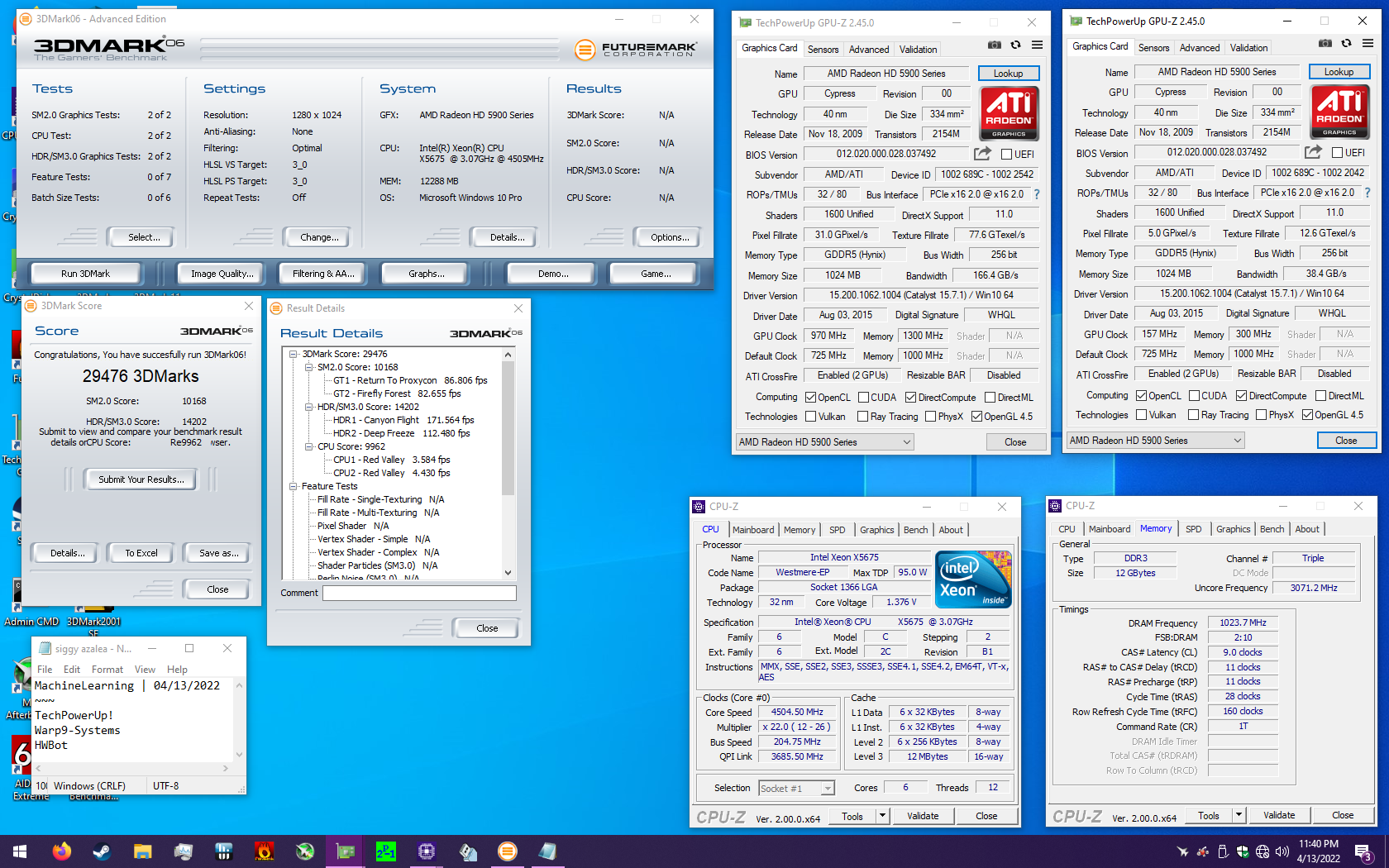
Task: Click Result Details vertical scrollbar down arrow
Action: tap(508, 572)
